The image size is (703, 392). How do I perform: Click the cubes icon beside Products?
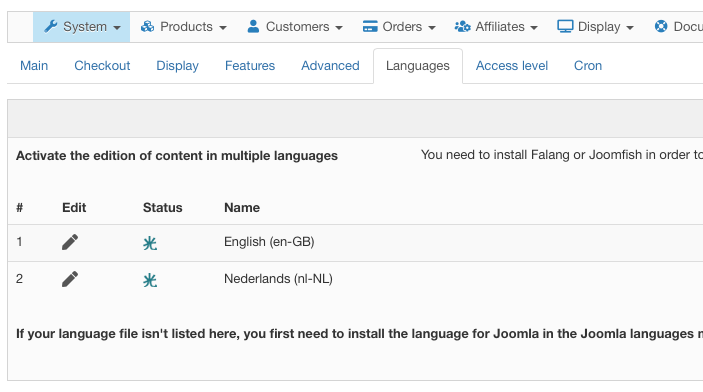pyautogui.click(x=148, y=26)
